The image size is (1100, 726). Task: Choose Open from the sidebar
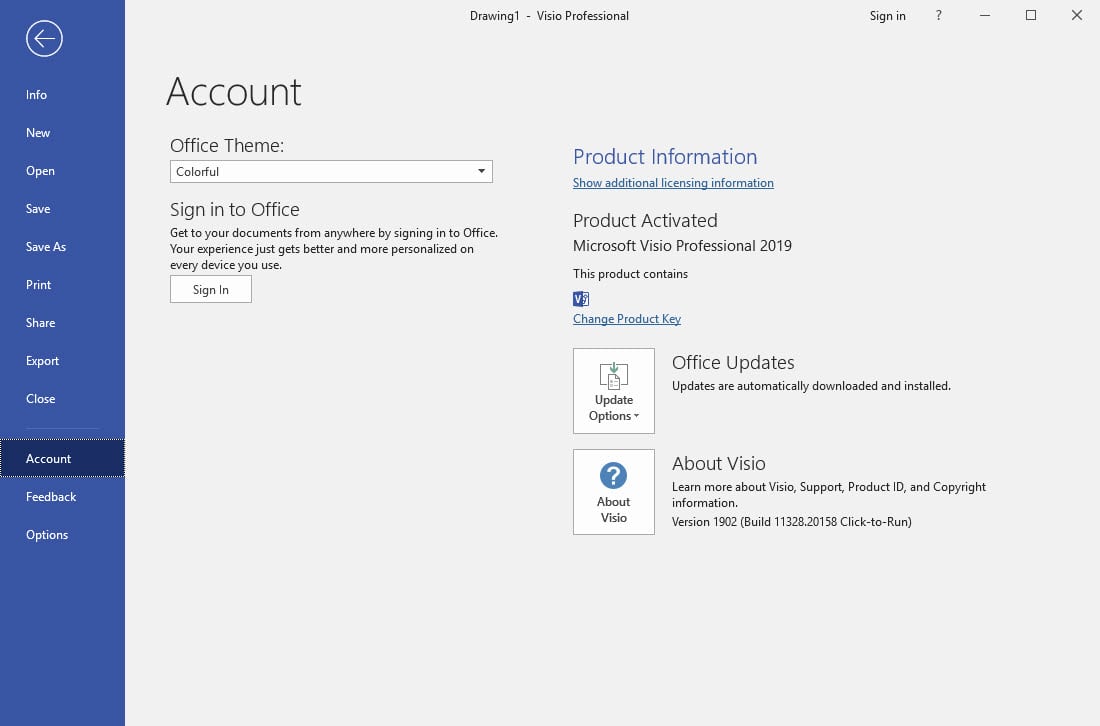(x=62, y=170)
